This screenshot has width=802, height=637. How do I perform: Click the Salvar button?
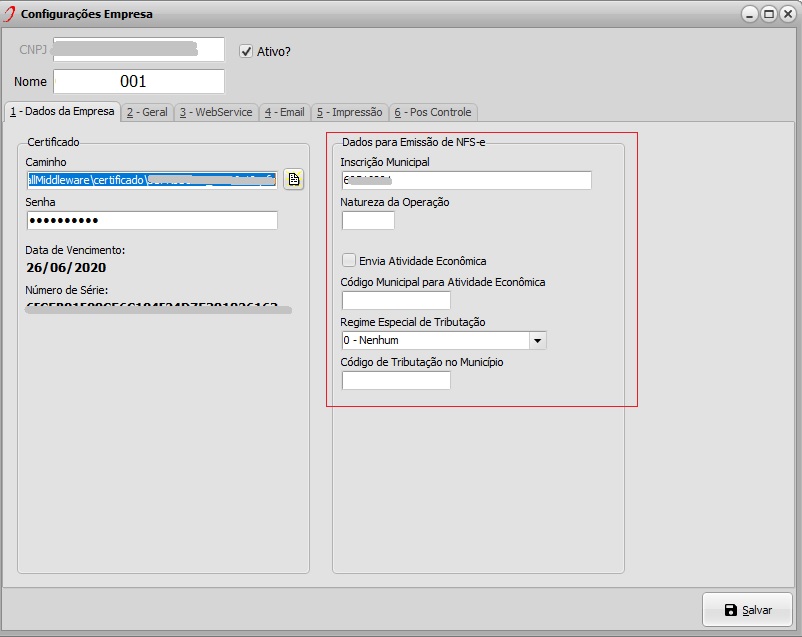point(747,609)
